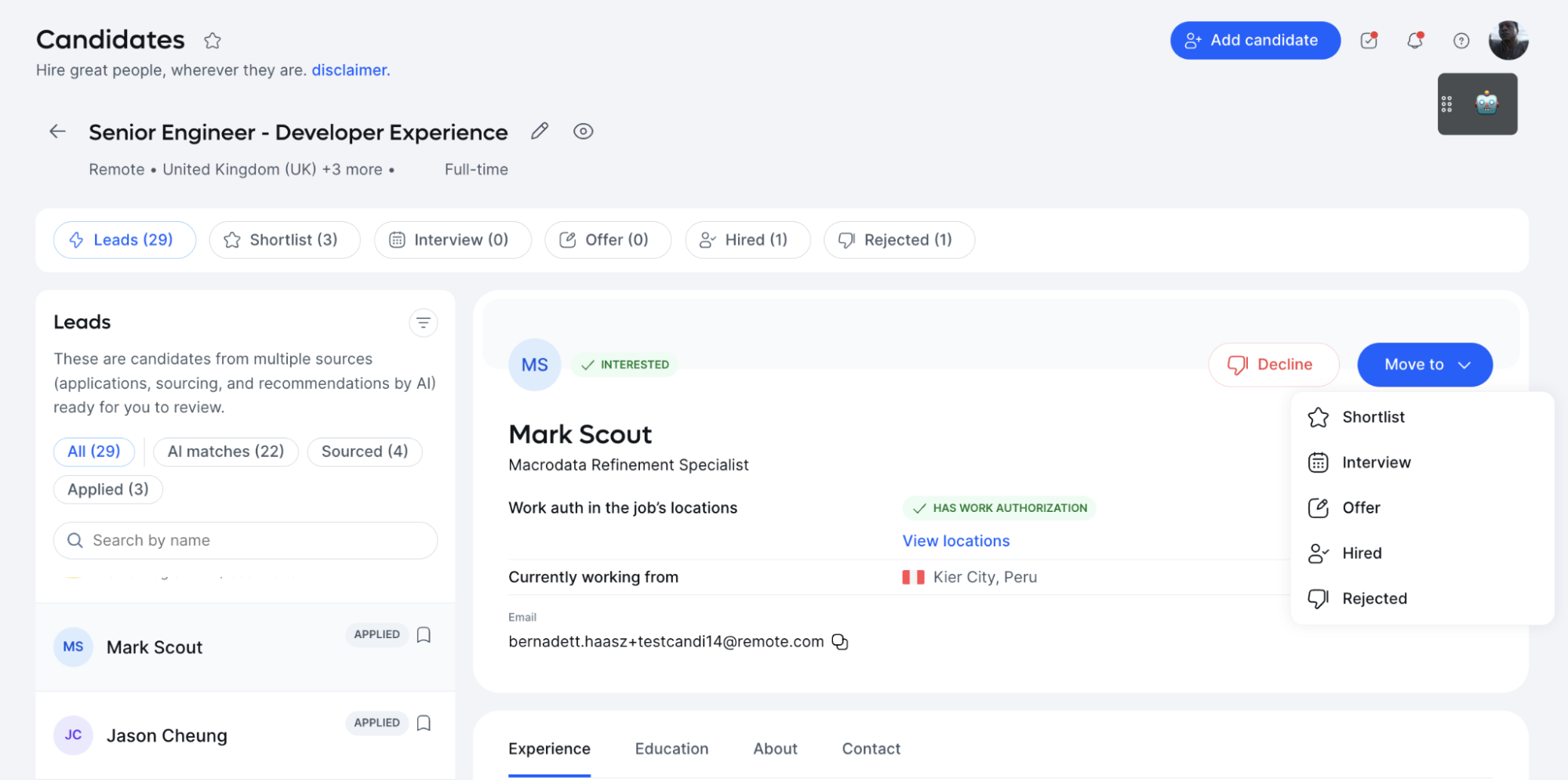Bookmark Mark Scout in the leads list
The width and height of the screenshot is (1568, 780).
(424, 635)
